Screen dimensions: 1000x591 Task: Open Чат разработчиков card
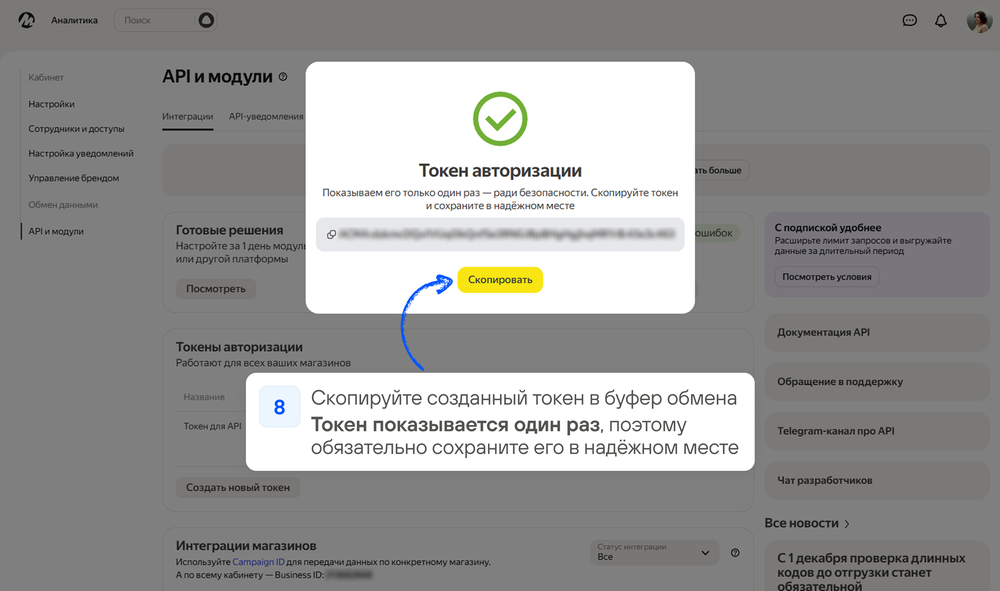[877, 481]
